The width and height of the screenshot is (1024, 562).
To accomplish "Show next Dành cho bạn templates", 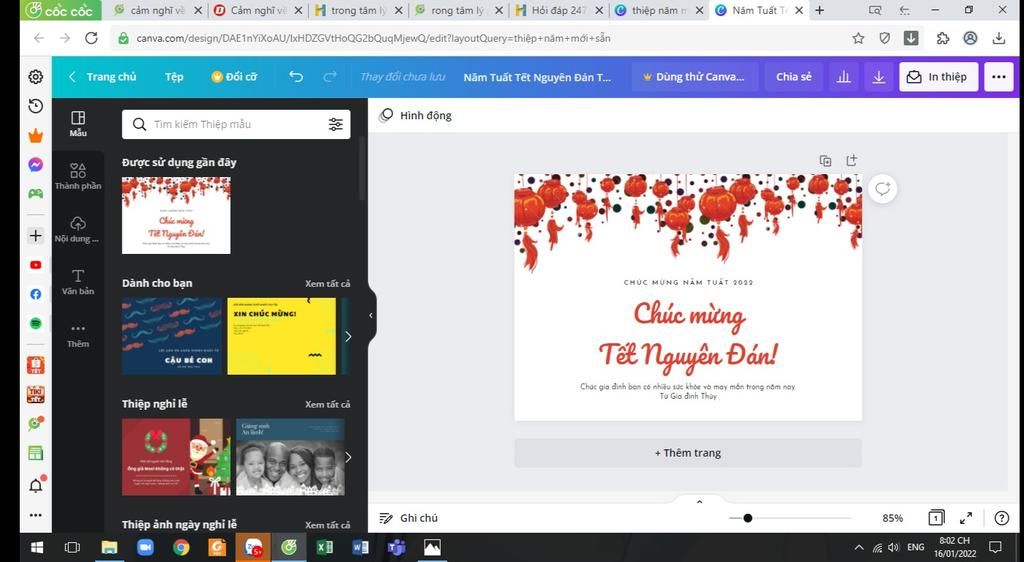I will click(348, 336).
